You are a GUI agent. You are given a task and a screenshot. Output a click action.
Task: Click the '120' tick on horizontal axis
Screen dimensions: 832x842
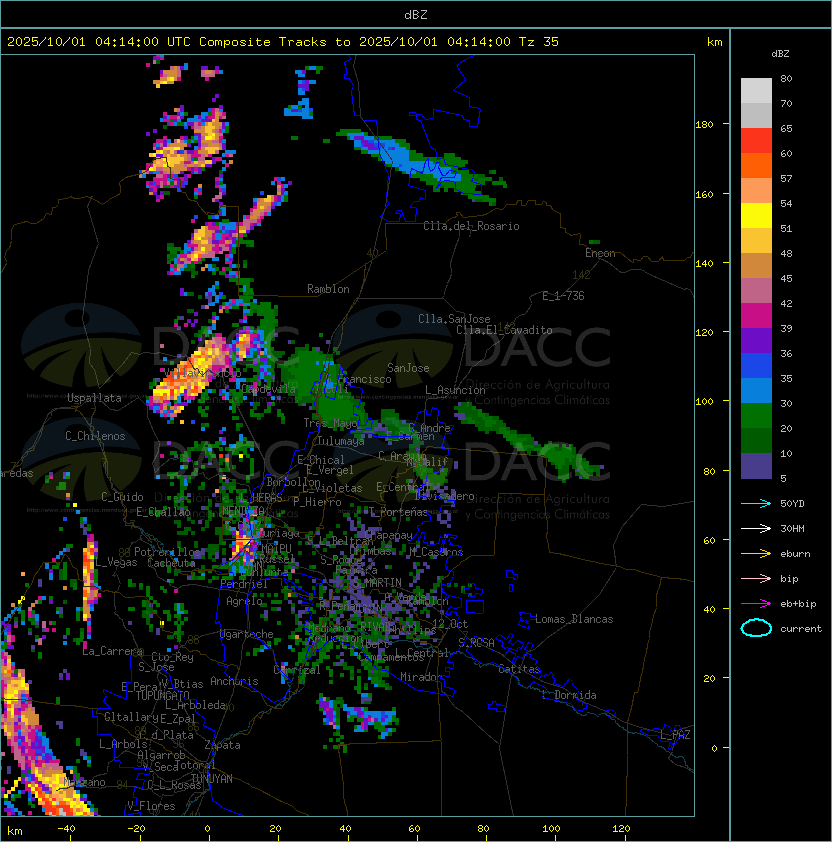click(x=621, y=829)
